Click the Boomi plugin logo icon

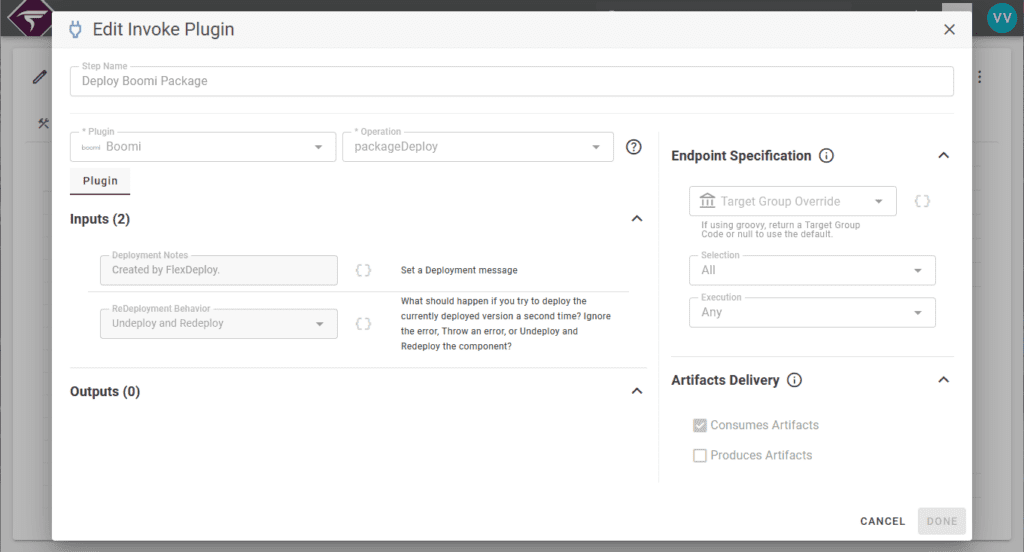91,148
